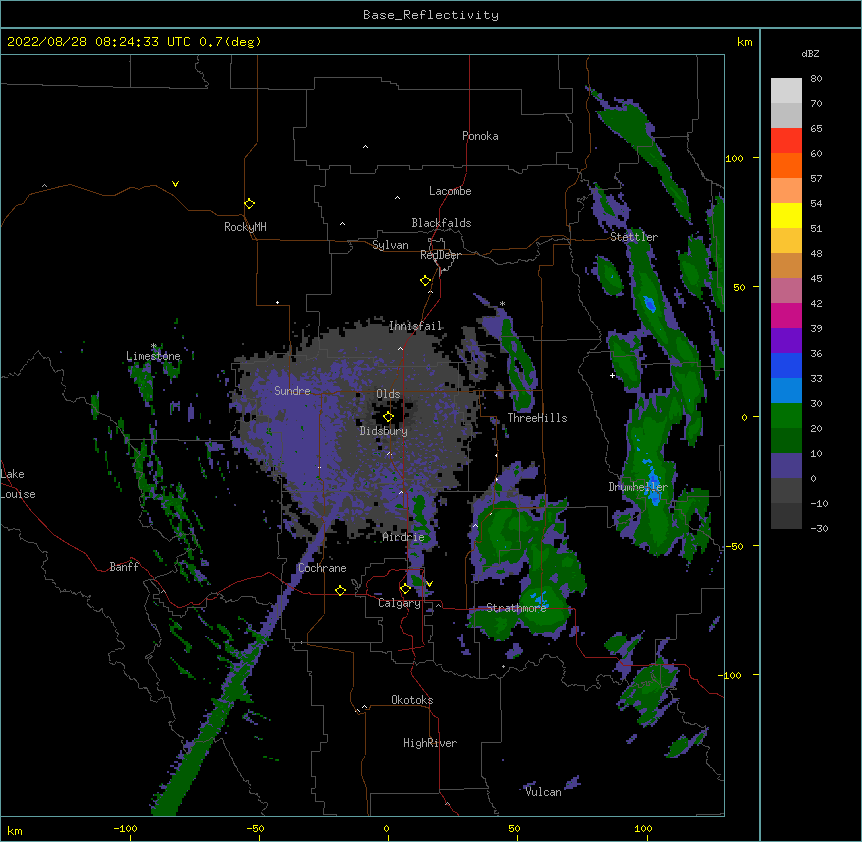The image size is (862, 842).
Task: Click the Base_Reflectivity title text
Action: click(431, 15)
